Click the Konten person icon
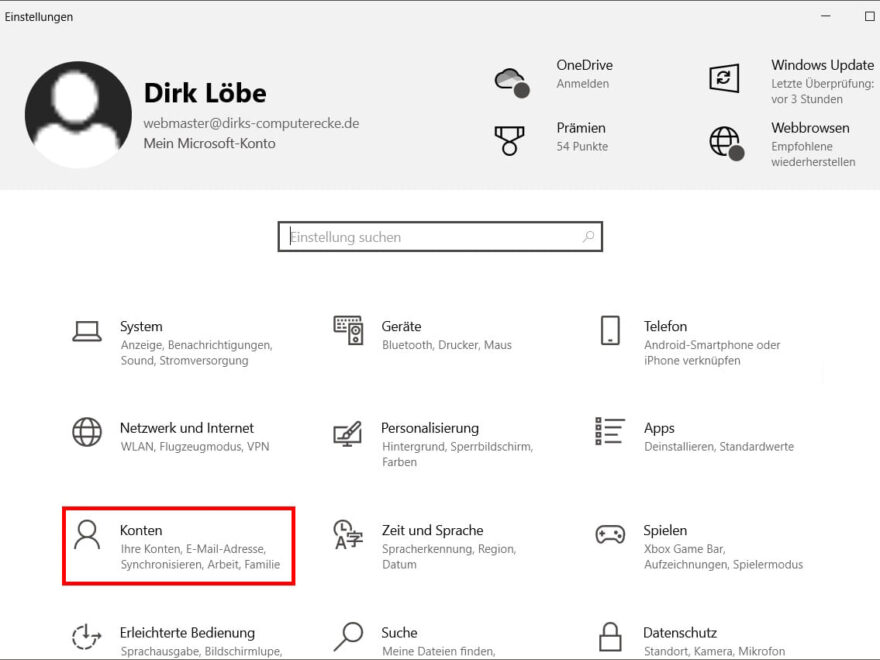 pyautogui.click(x=87, y=534)
